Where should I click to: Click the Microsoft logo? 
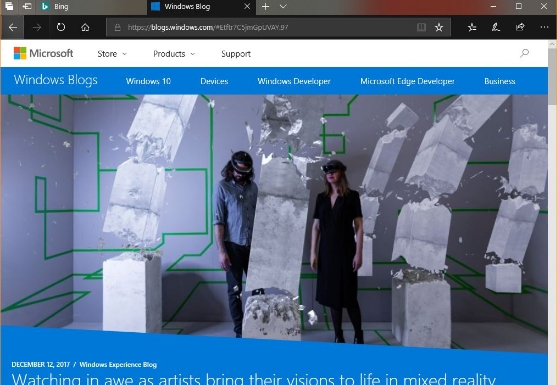point(43,53)
